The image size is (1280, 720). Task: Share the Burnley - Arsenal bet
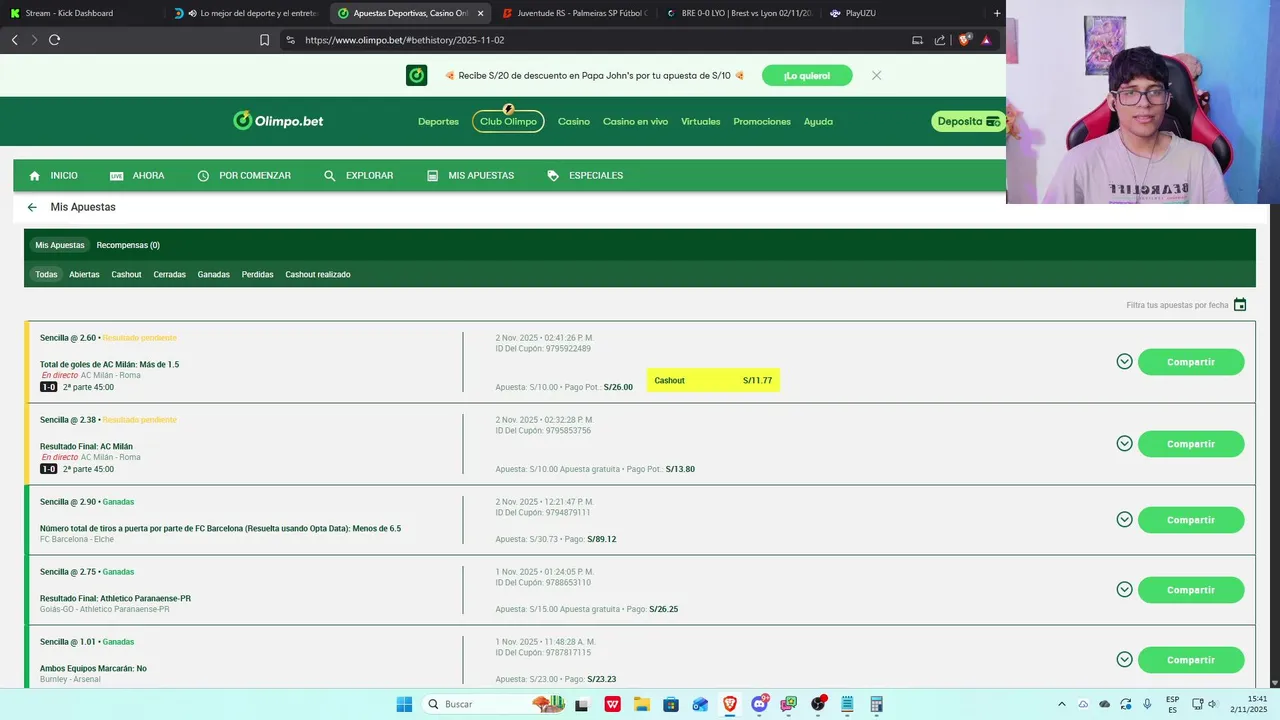(1191, 660)
